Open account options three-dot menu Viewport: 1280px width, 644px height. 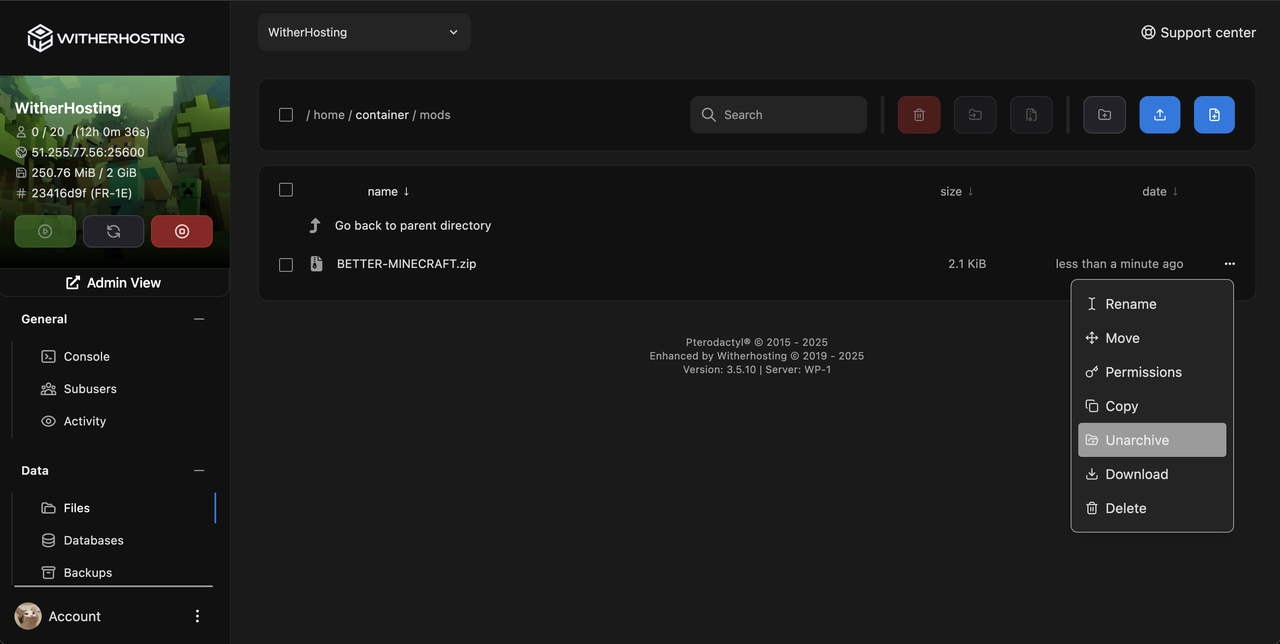point(197,616)
